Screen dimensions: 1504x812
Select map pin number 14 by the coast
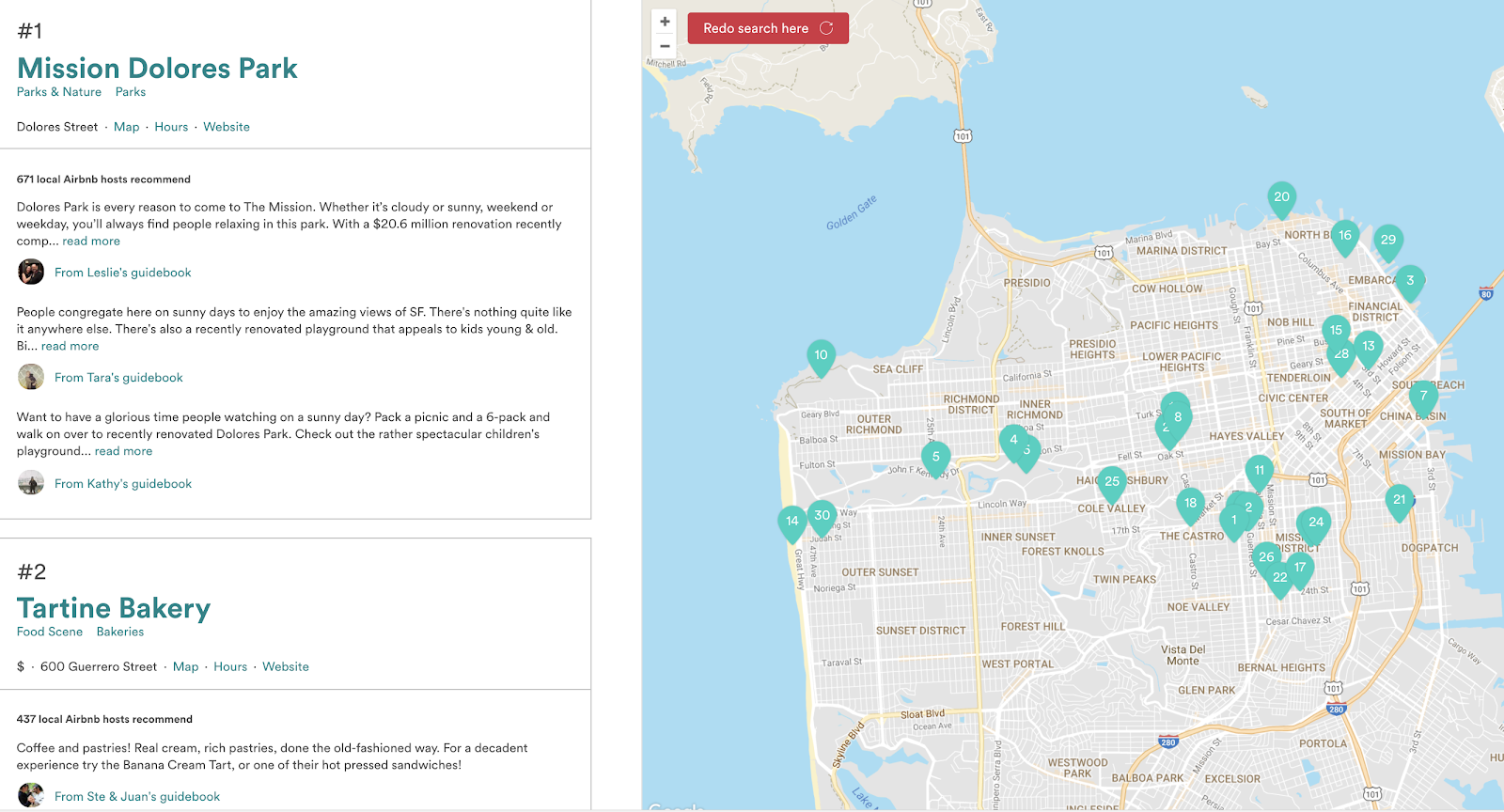(x=791, y=523)
